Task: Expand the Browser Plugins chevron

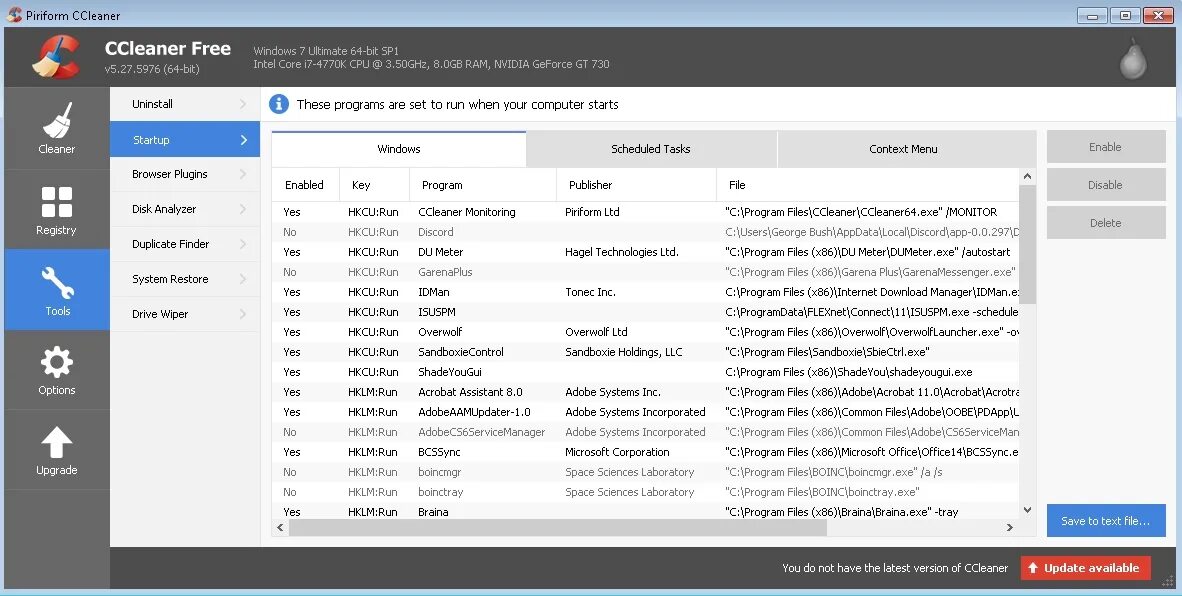Action: 243,174
